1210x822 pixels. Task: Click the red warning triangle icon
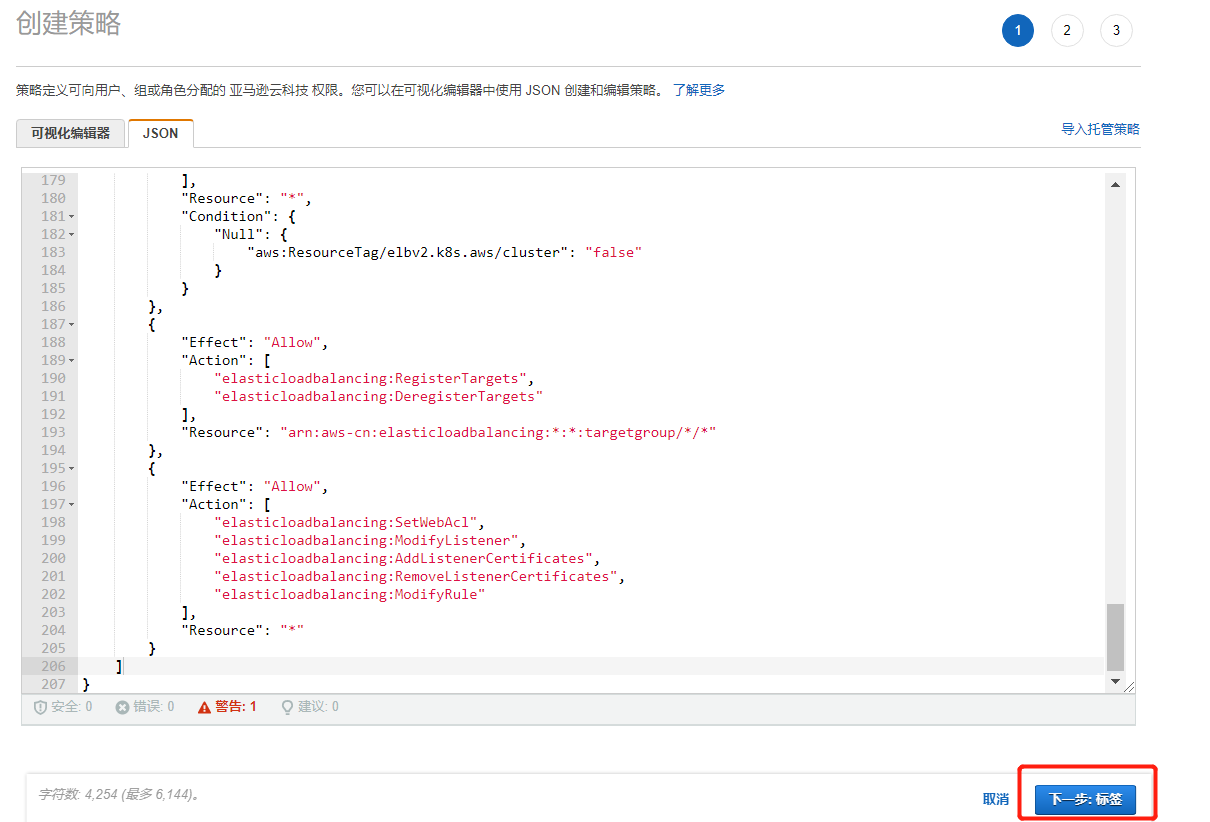point(204,707)
